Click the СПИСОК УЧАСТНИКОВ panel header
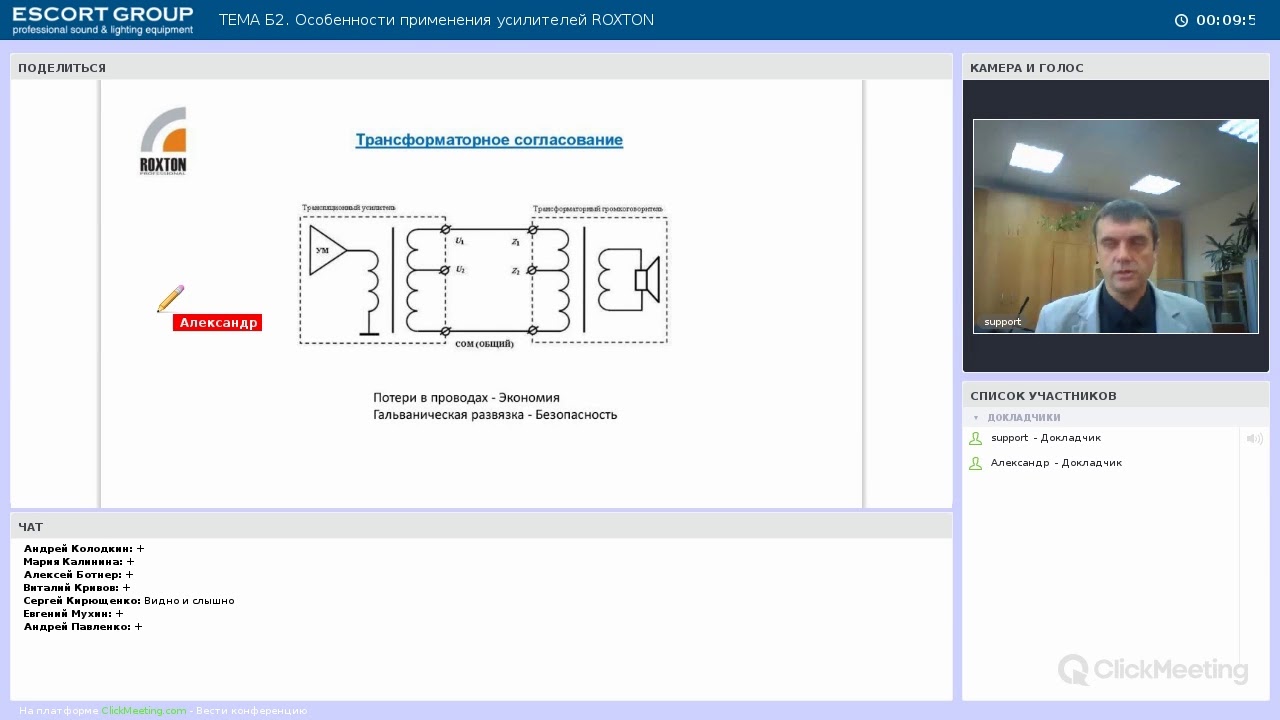1280x720 pixels. (x=1116, y=395)
